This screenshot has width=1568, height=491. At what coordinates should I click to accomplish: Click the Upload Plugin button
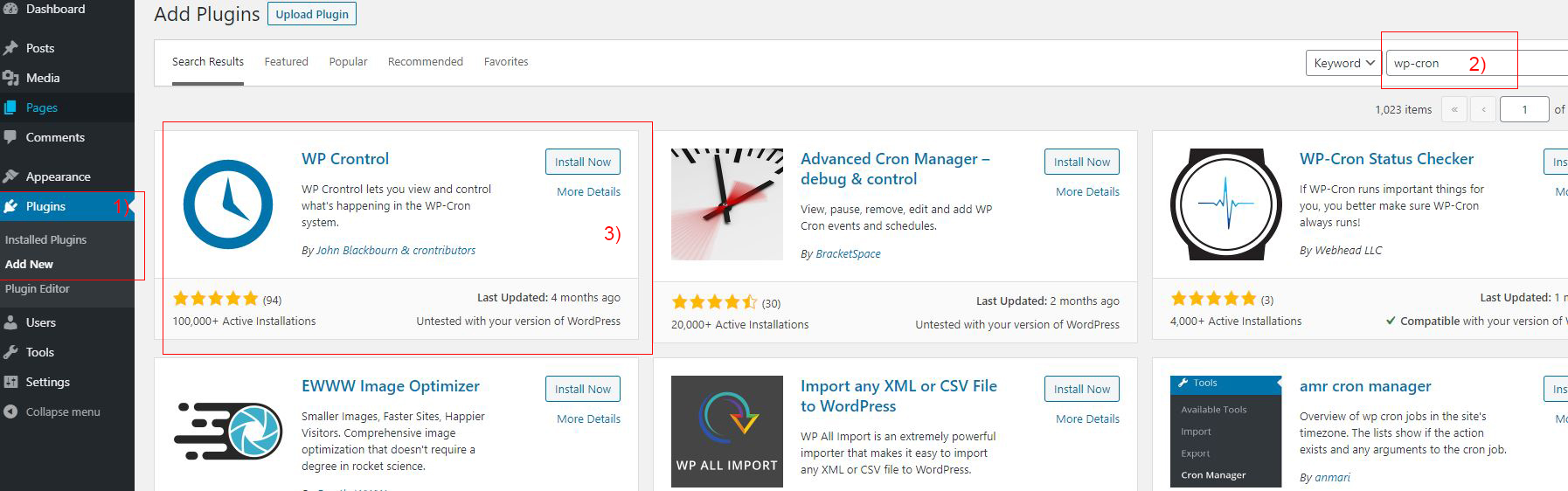tap(312, 14)
